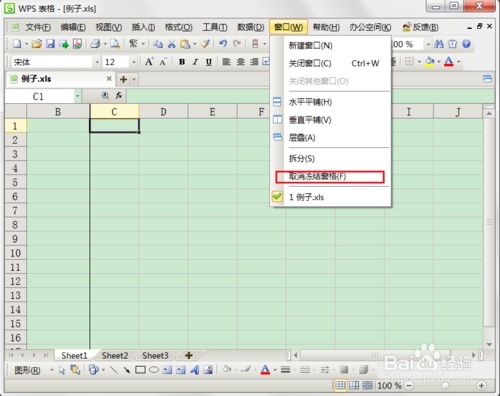The width and height of the screenshot is (500, 396).
Task: Click the Cut scissors icon
Action: (171, 44)
